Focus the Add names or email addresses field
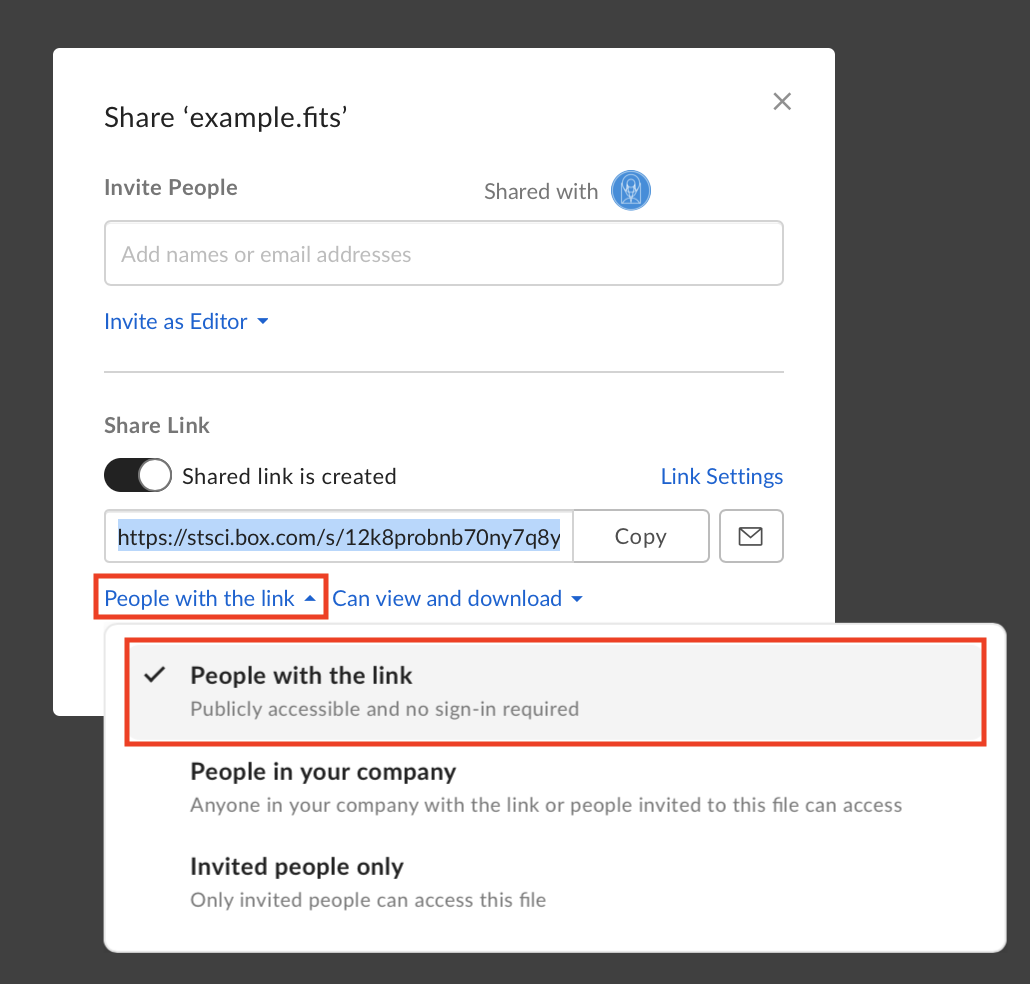The width and height of the screenshot is (1030, 984). pyautogui.click(x=443, y=254)
